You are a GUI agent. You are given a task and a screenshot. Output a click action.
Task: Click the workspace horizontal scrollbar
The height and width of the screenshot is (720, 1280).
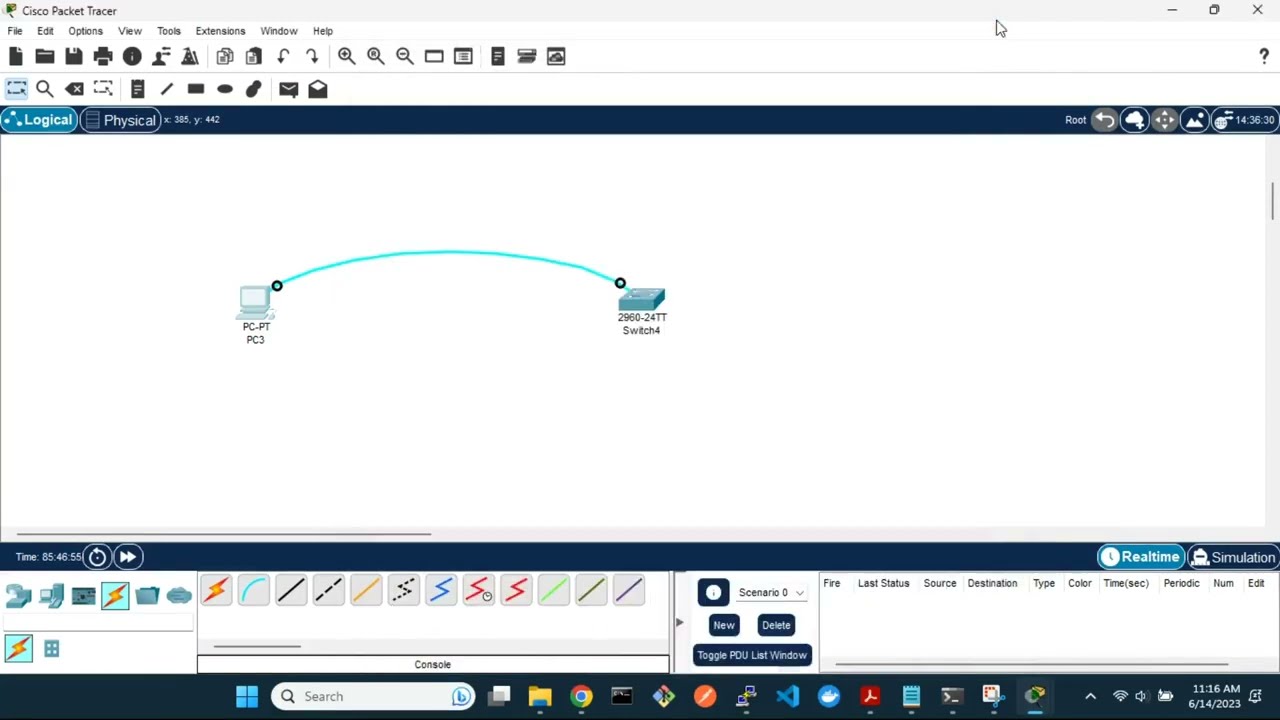coord(224,534)
